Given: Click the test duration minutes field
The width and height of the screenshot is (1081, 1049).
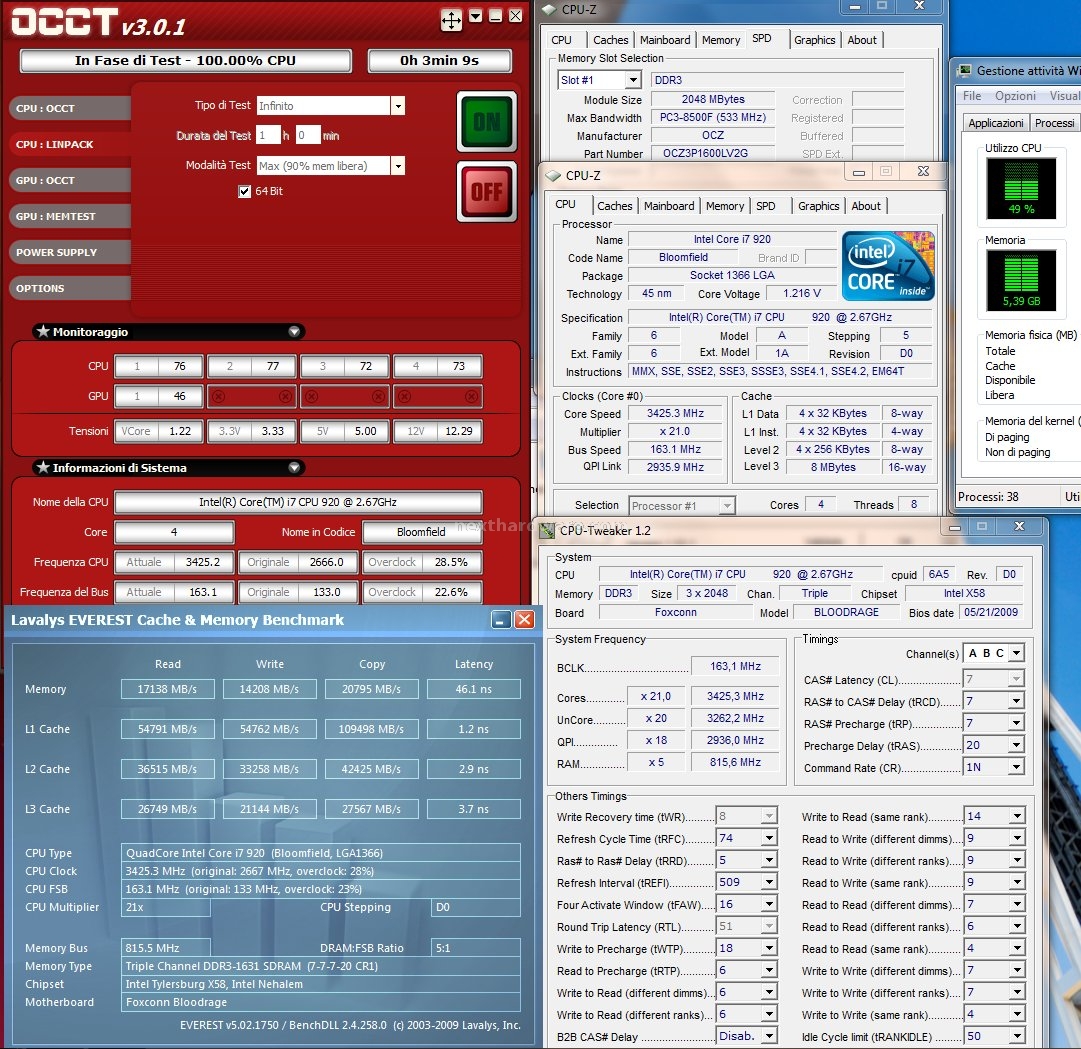Looking at the screenshot, I should [x=307, y=135].
